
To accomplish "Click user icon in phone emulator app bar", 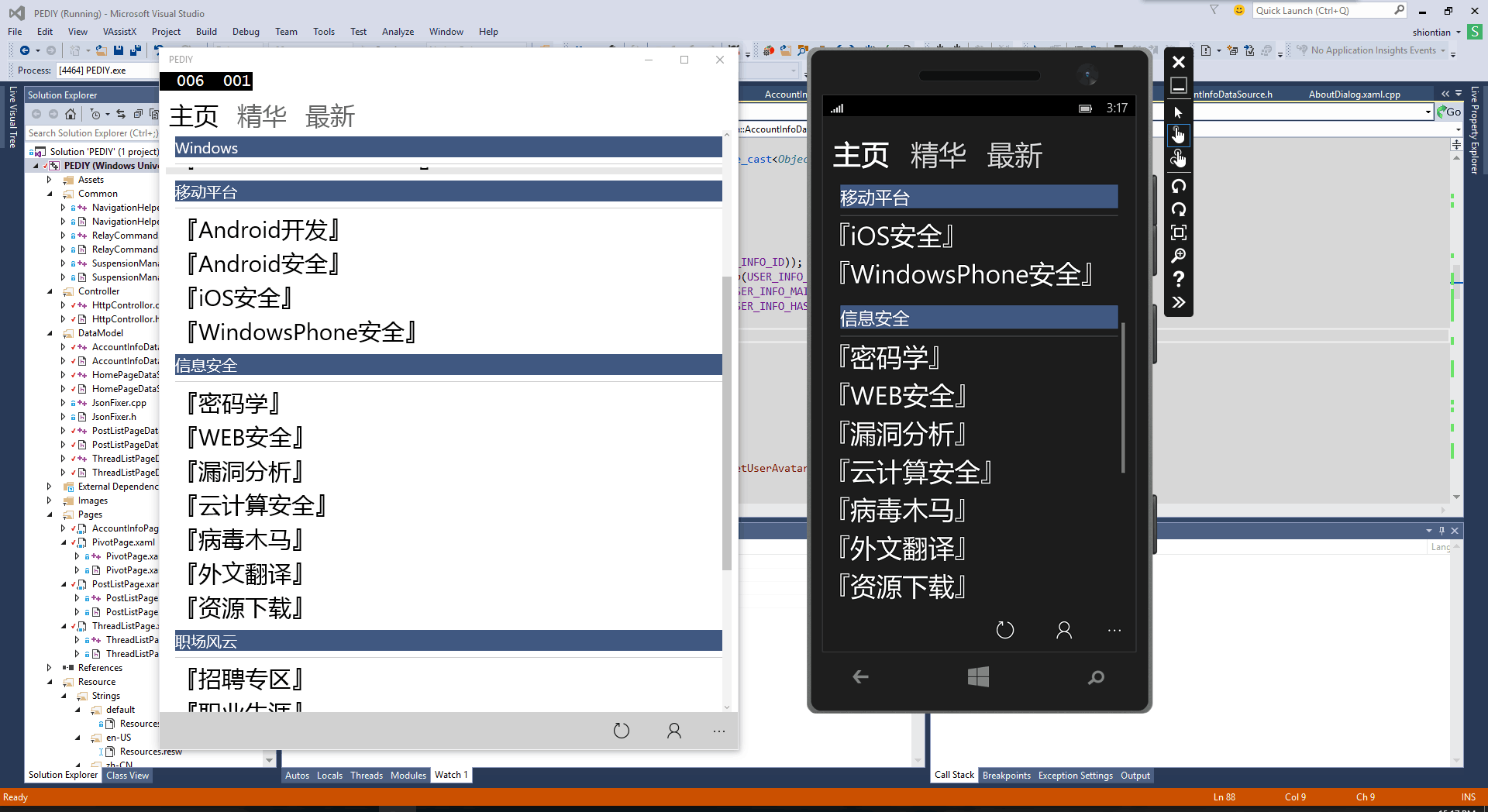I will pyautogui.click(x=1064, y=631).
